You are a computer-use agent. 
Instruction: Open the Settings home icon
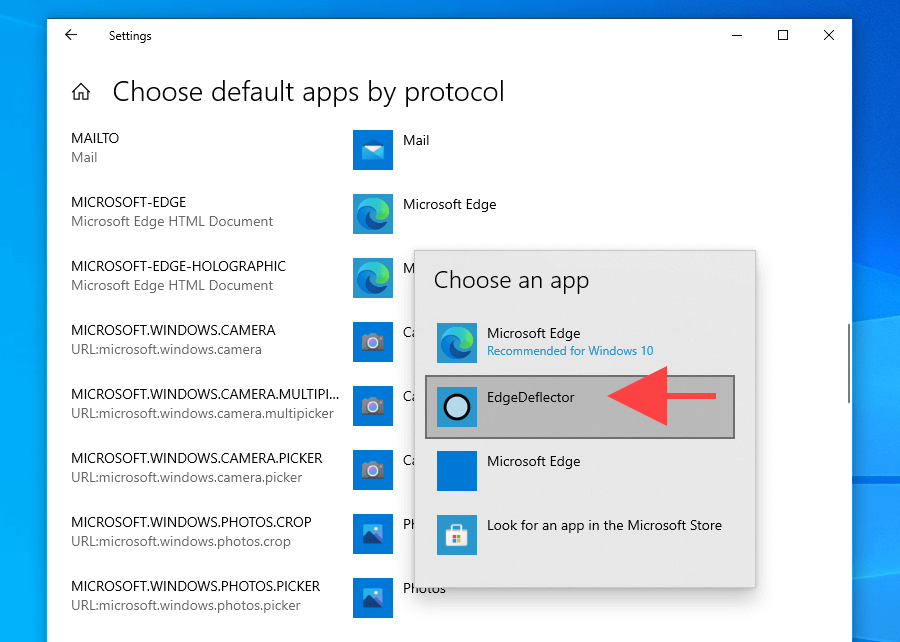point(81,92)
